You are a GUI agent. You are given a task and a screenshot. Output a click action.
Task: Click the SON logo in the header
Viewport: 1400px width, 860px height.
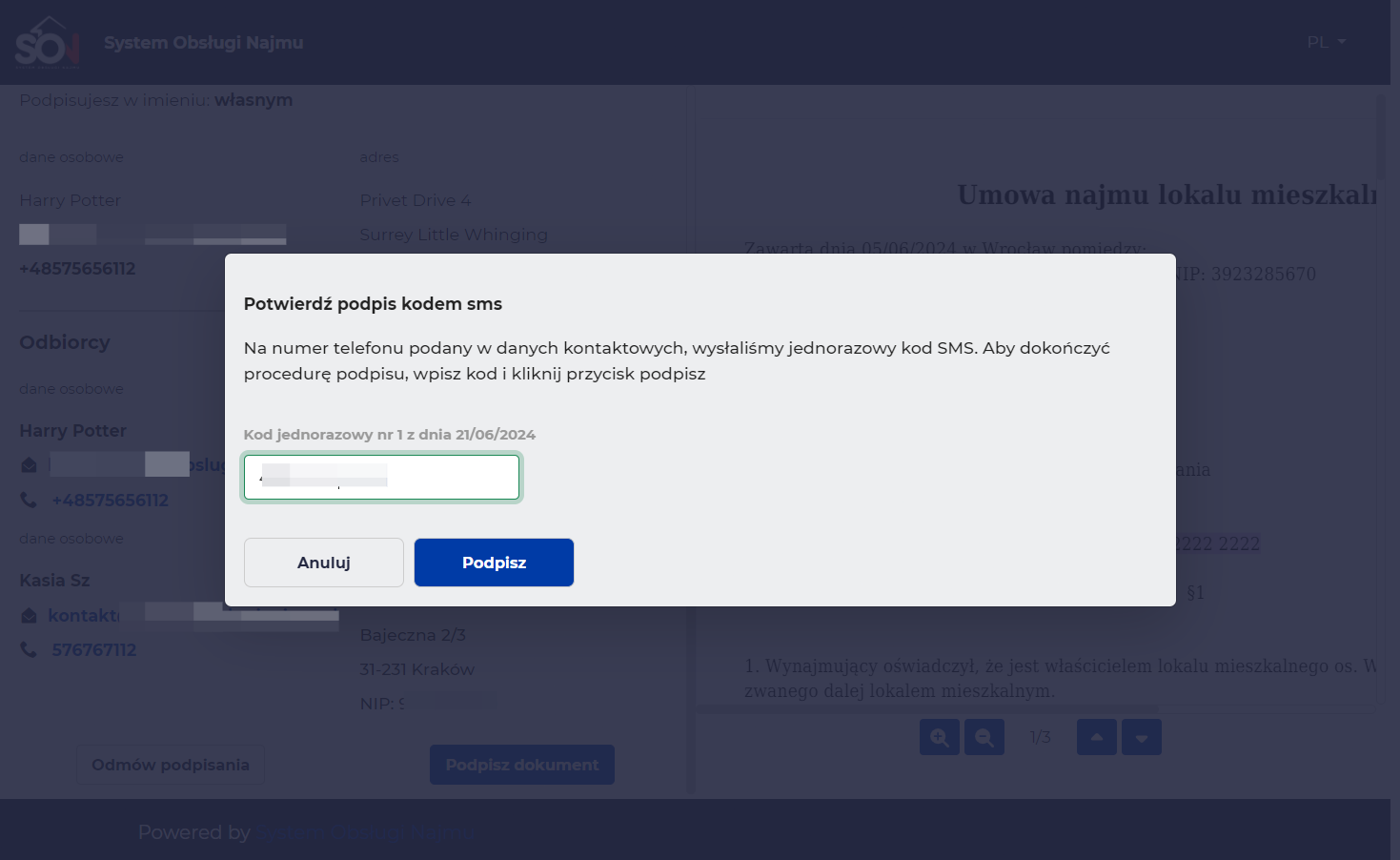click(x=48, y=43)
